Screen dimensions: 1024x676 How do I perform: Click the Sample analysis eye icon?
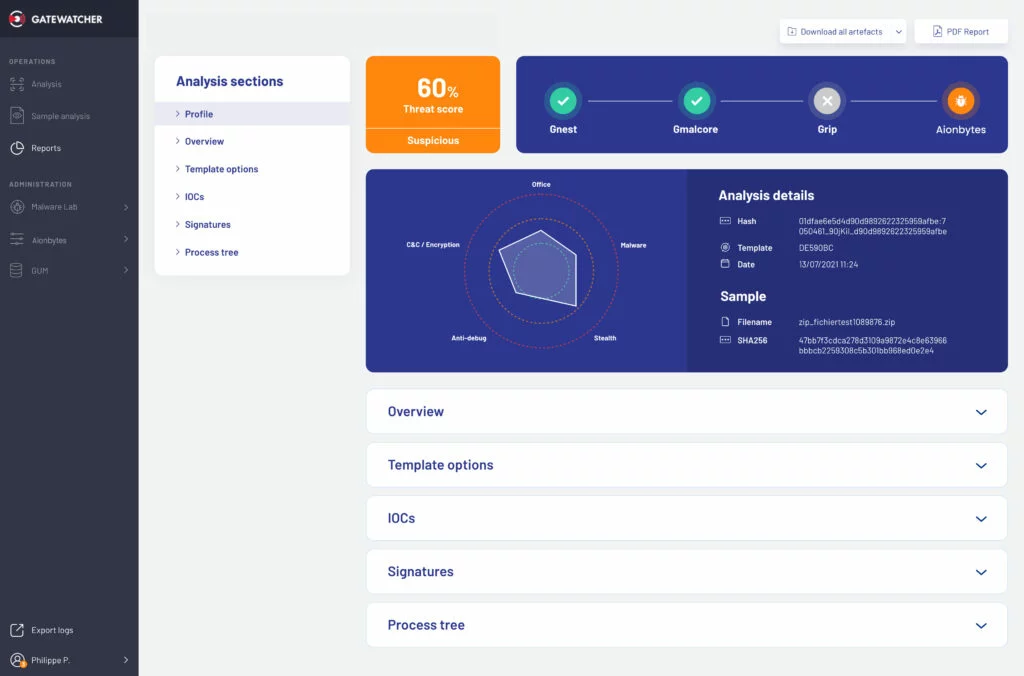pos(17,116)
